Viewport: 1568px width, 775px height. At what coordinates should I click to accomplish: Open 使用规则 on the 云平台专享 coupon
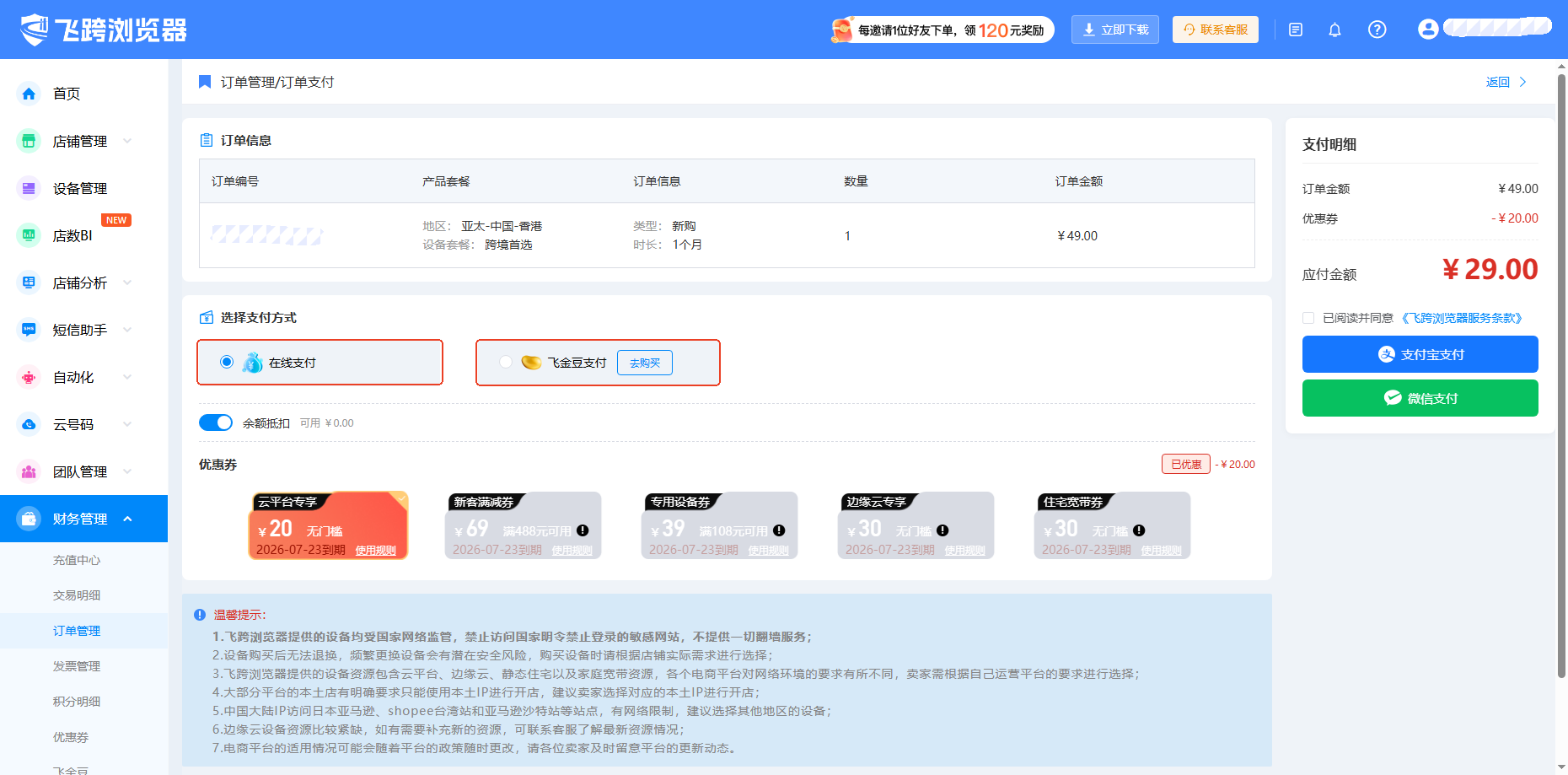375,550
